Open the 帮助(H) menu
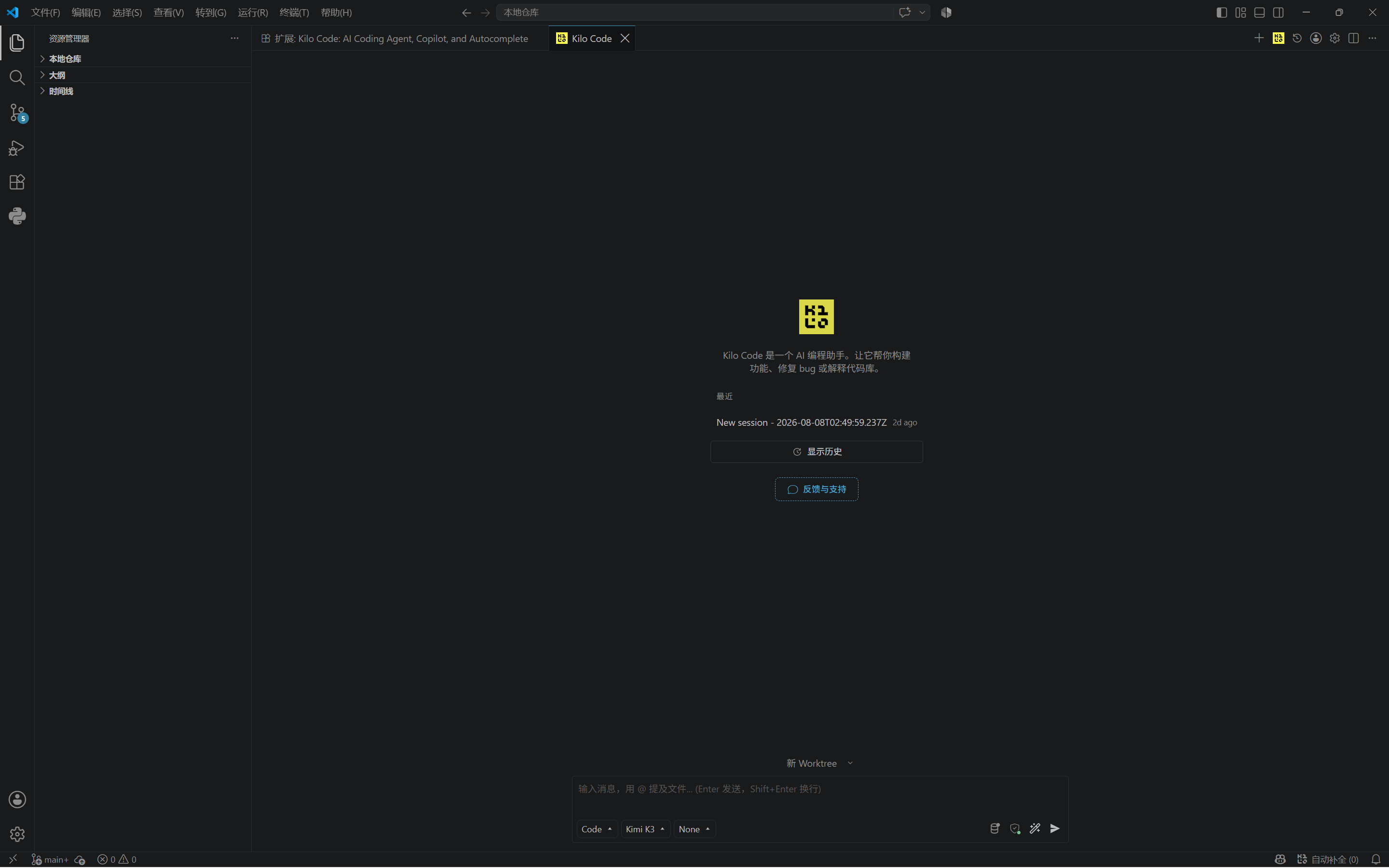This screenshot has width=1389, height=868. click(x=336, y=12)
